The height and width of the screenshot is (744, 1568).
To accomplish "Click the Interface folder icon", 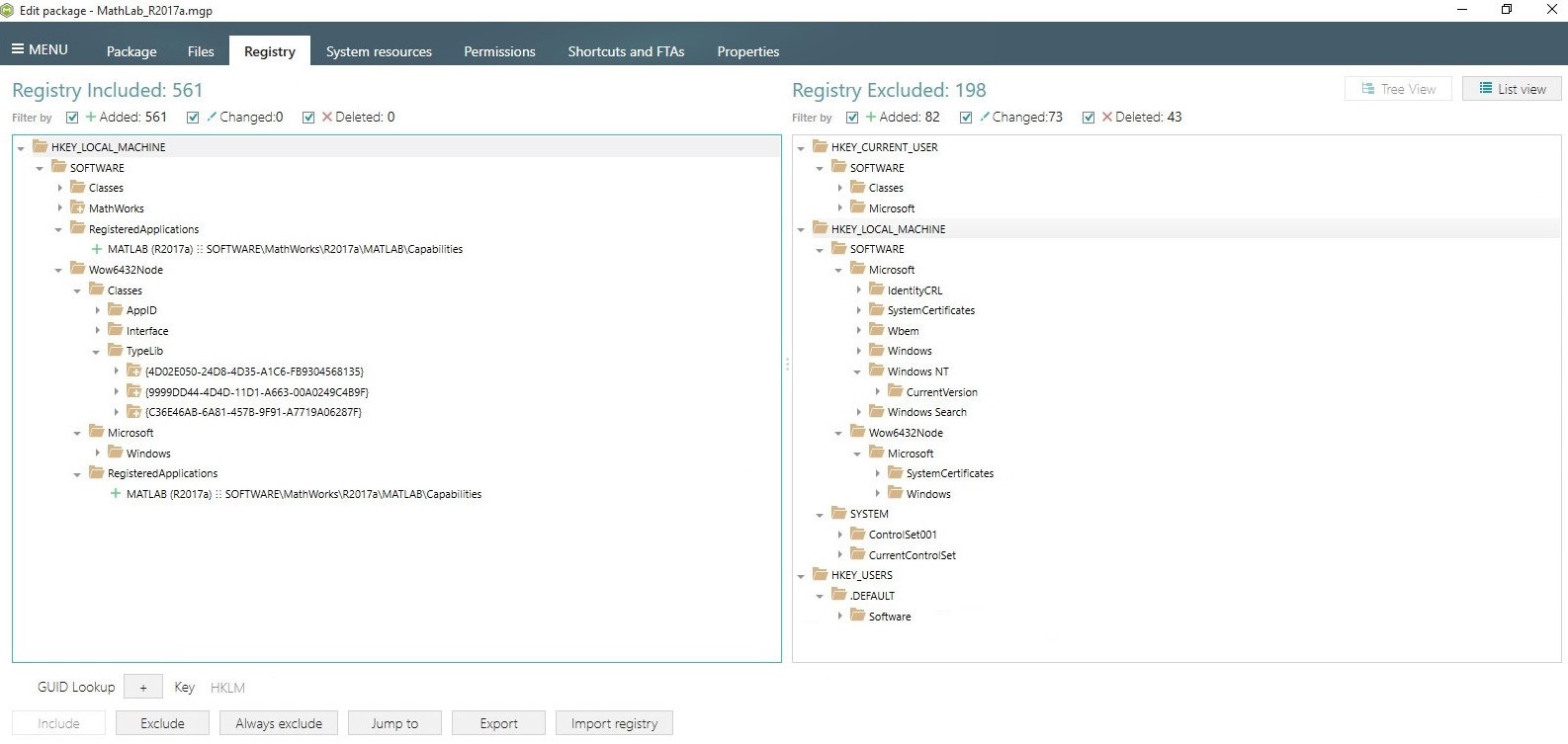I will coord(115,330).
